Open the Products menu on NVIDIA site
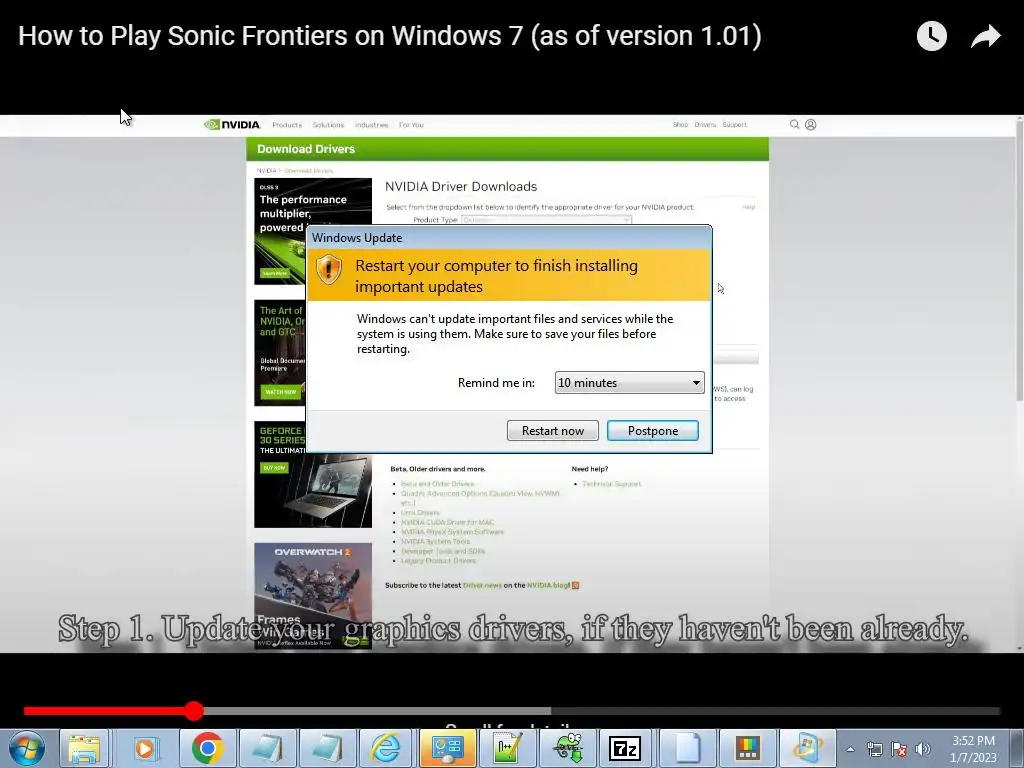This screenshot has height=768, width=1024. (x=287, y=125)
